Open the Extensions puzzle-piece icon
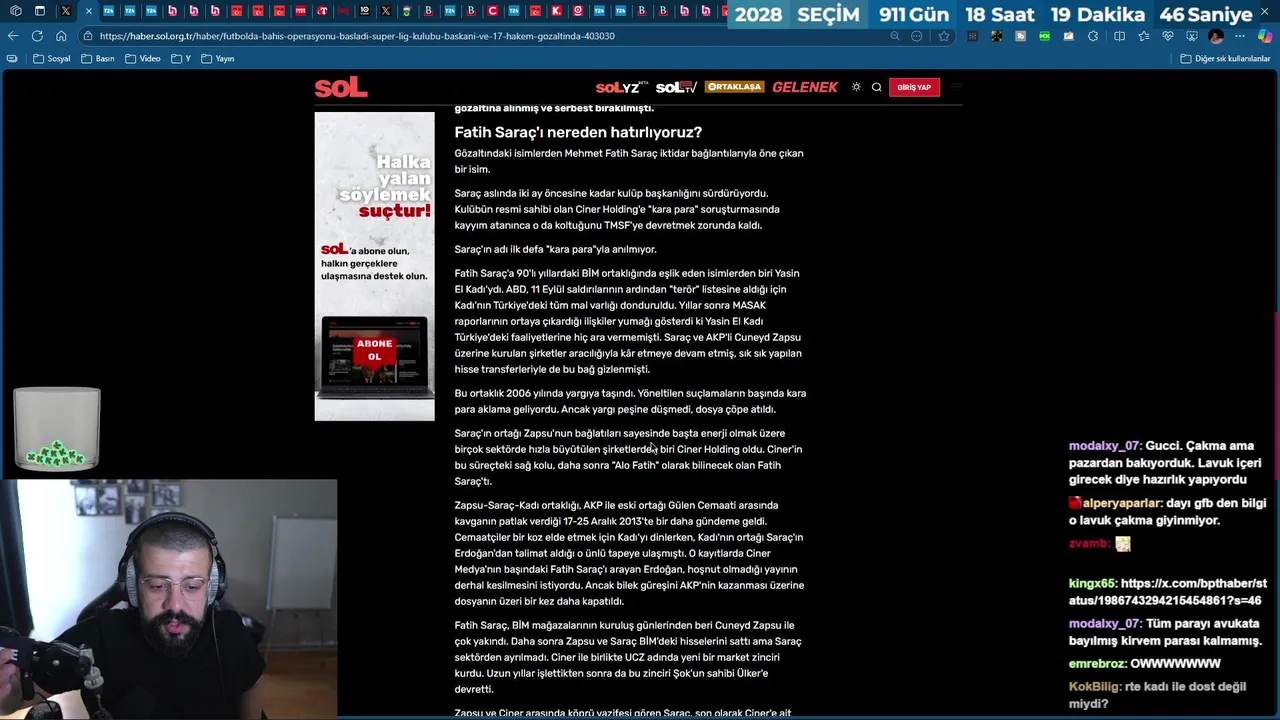This screenshot has height=720, width=1280. tap(1093, 36)
